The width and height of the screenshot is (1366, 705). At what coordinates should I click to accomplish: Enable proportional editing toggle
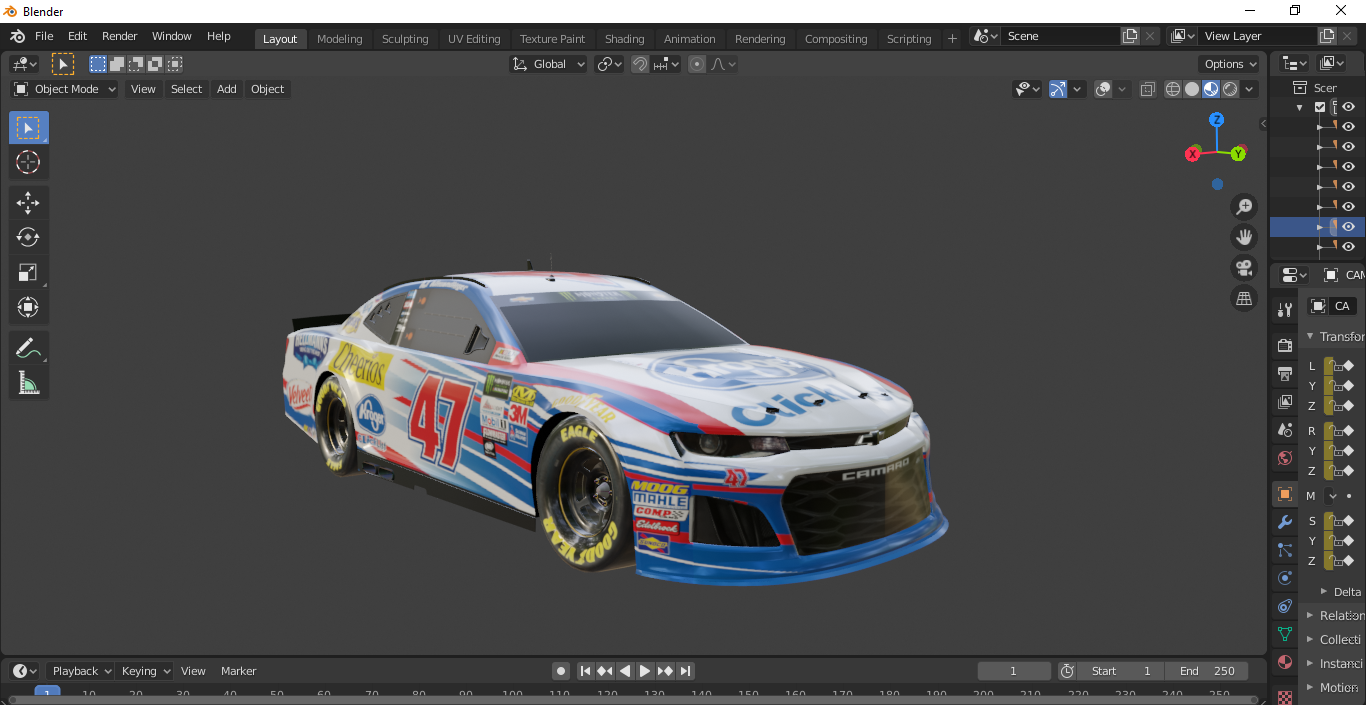[x=697, y=64]
